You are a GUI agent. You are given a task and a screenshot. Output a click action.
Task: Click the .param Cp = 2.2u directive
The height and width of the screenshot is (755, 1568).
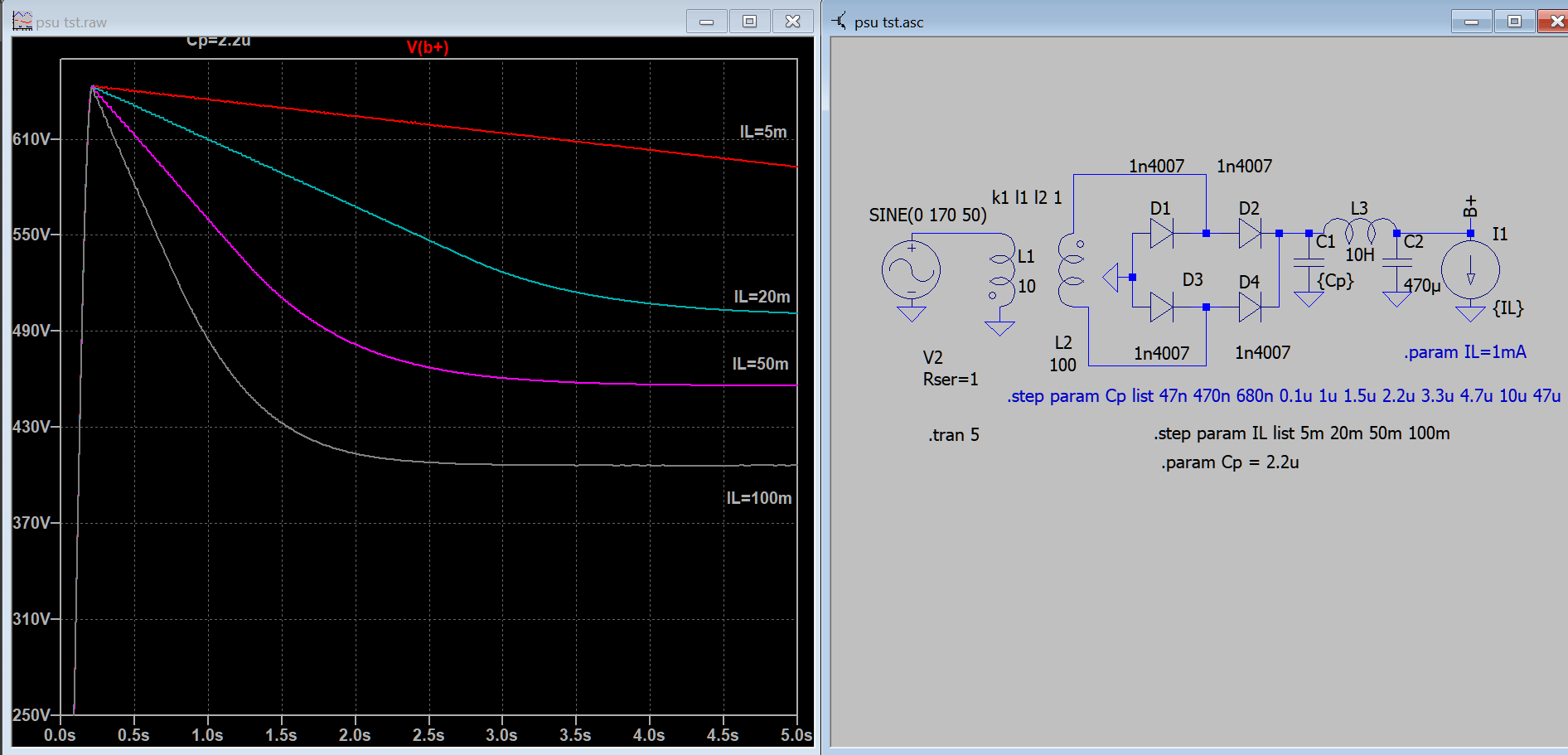[1230, 462]
